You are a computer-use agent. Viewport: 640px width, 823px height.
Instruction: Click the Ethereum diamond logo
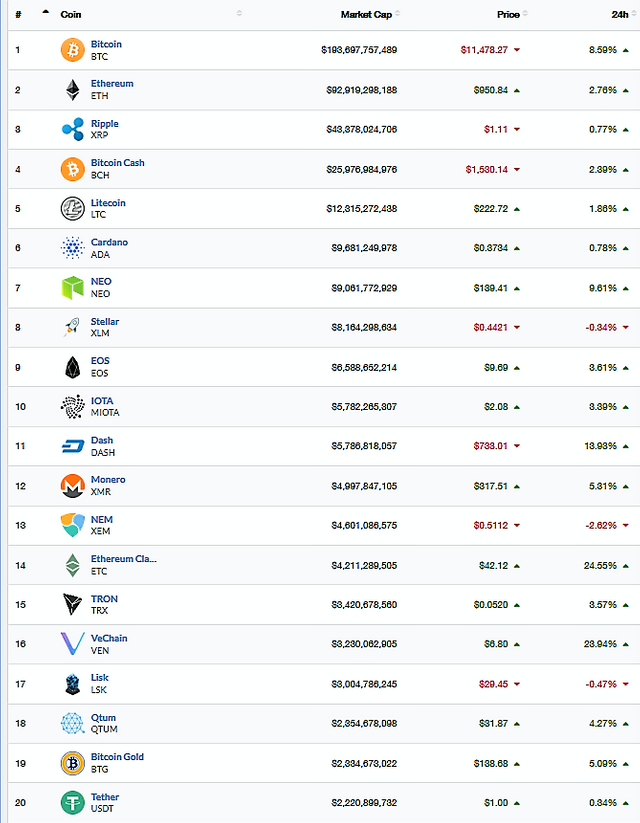coord(72,90)
